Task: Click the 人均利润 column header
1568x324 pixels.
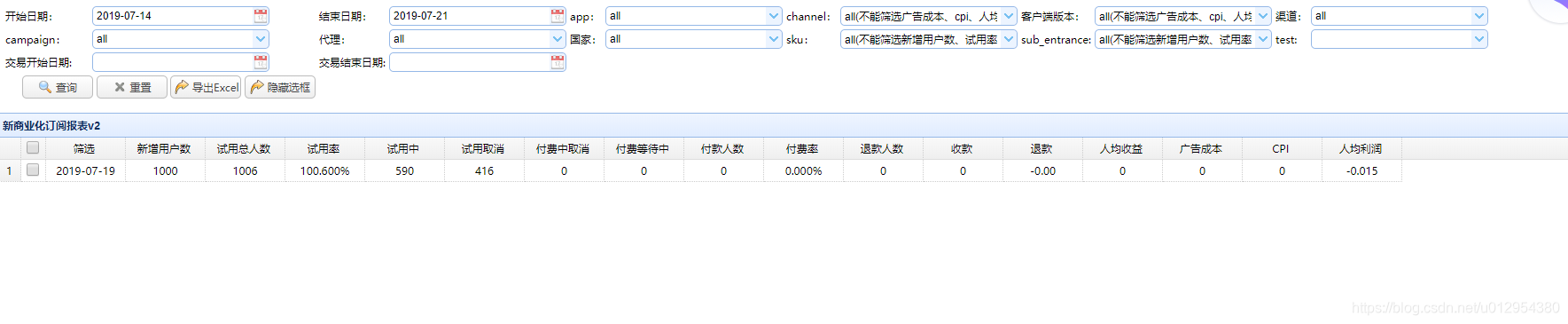Action: click(x=1361, y=148)
